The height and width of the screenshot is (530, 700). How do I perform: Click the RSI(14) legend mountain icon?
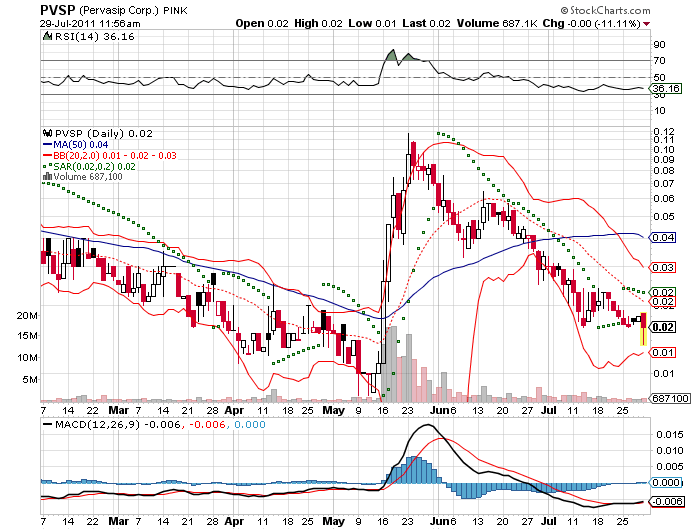click(47, 36)
